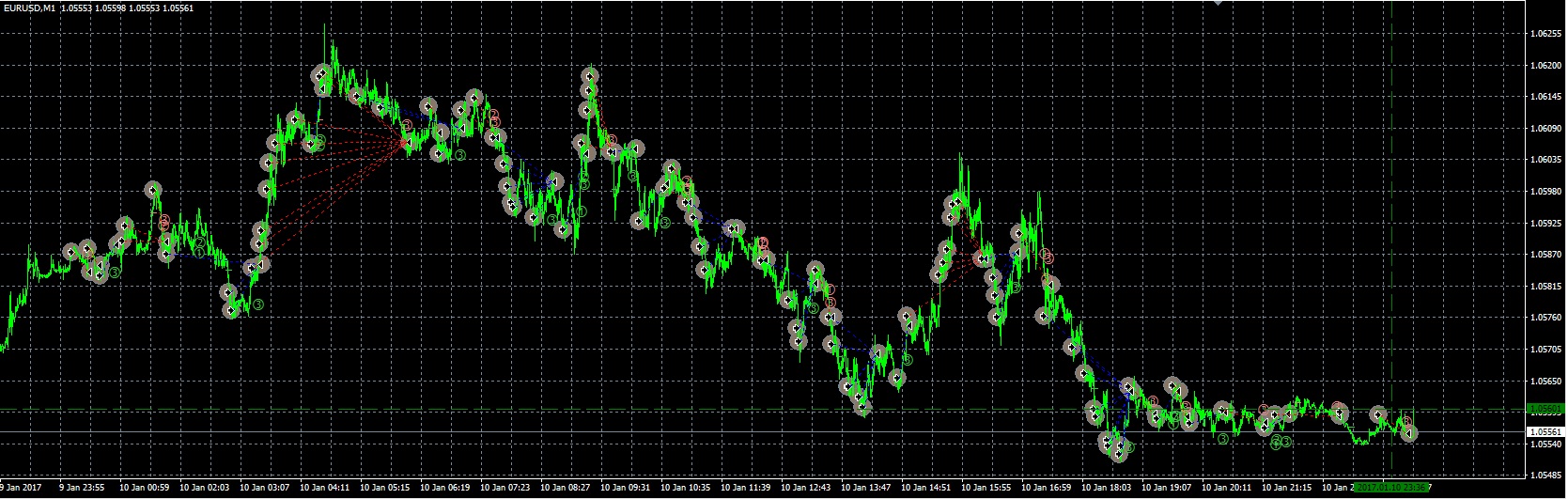Click the 10 Jan 20:11 time label

point(1227,489)
